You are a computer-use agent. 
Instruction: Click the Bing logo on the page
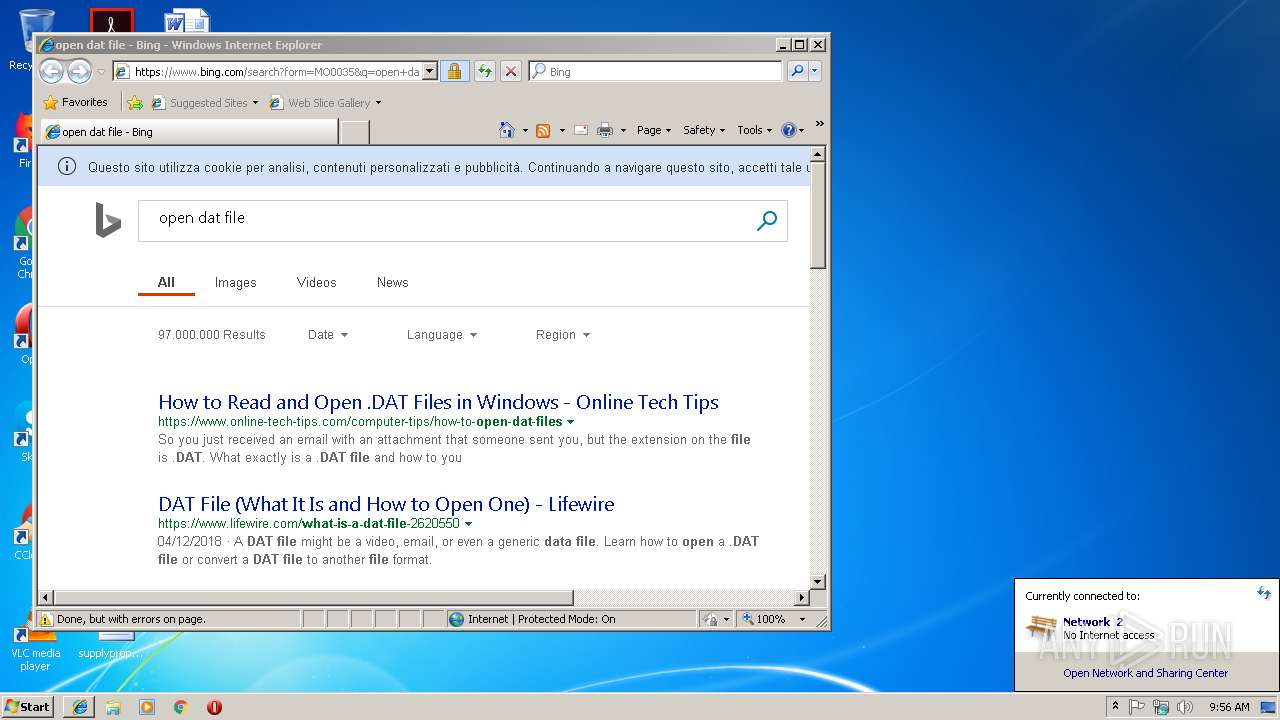coord(108,220)
